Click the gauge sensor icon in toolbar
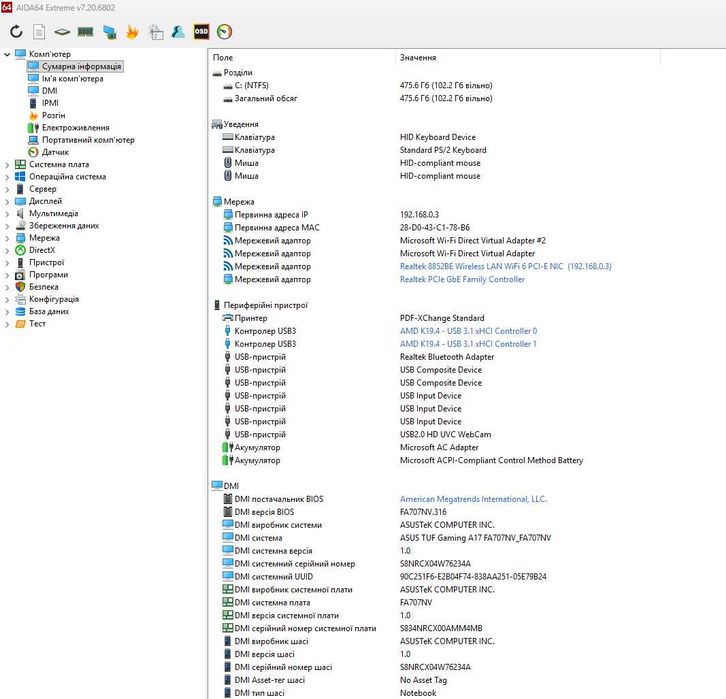This screenshot has height=699, width=726. tap(224, 32)
